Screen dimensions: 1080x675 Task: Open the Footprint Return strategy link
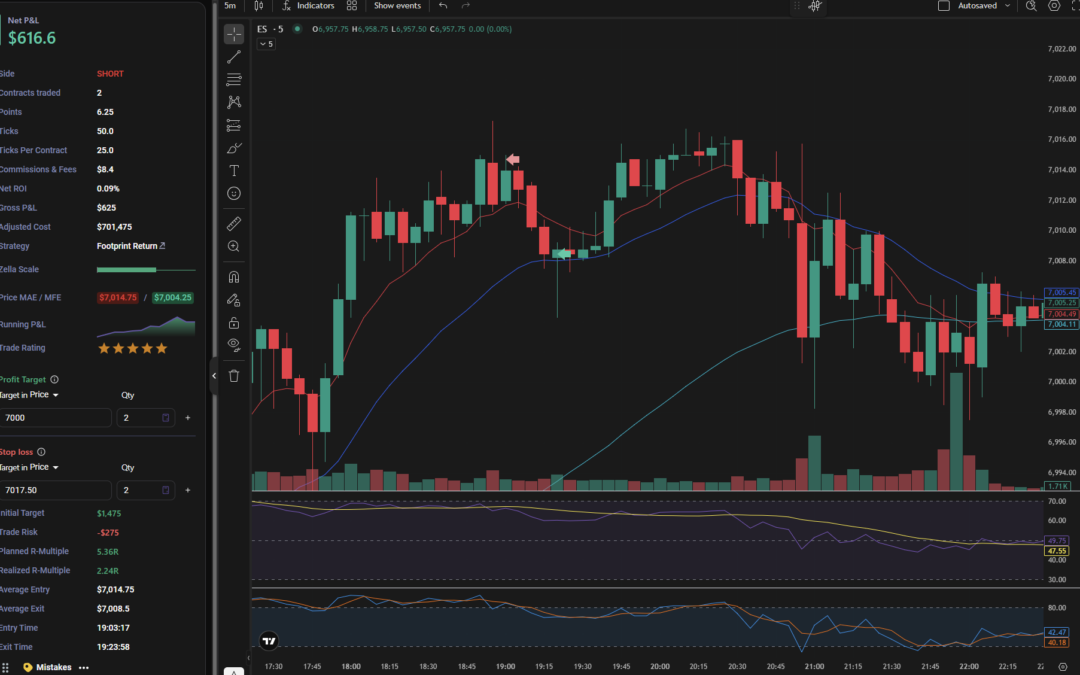[131, 246]
